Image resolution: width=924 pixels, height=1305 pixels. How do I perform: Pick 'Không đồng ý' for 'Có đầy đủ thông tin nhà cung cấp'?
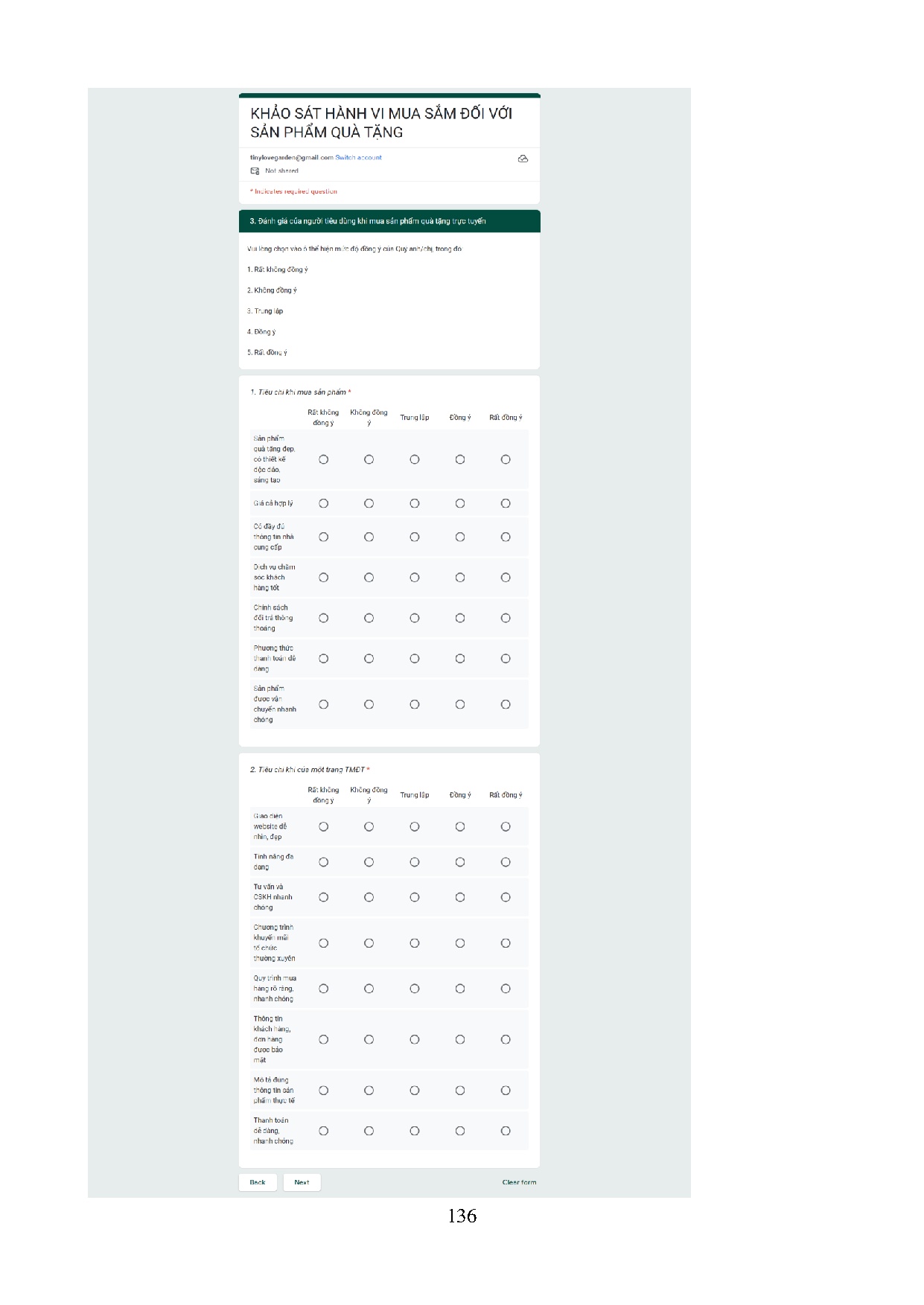coord(369,537)
